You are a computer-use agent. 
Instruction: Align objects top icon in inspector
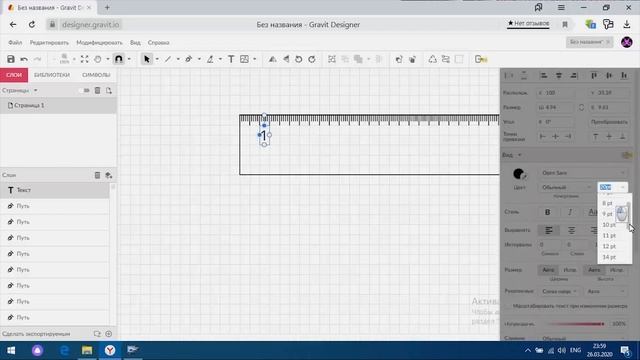[x=594, y=75]
